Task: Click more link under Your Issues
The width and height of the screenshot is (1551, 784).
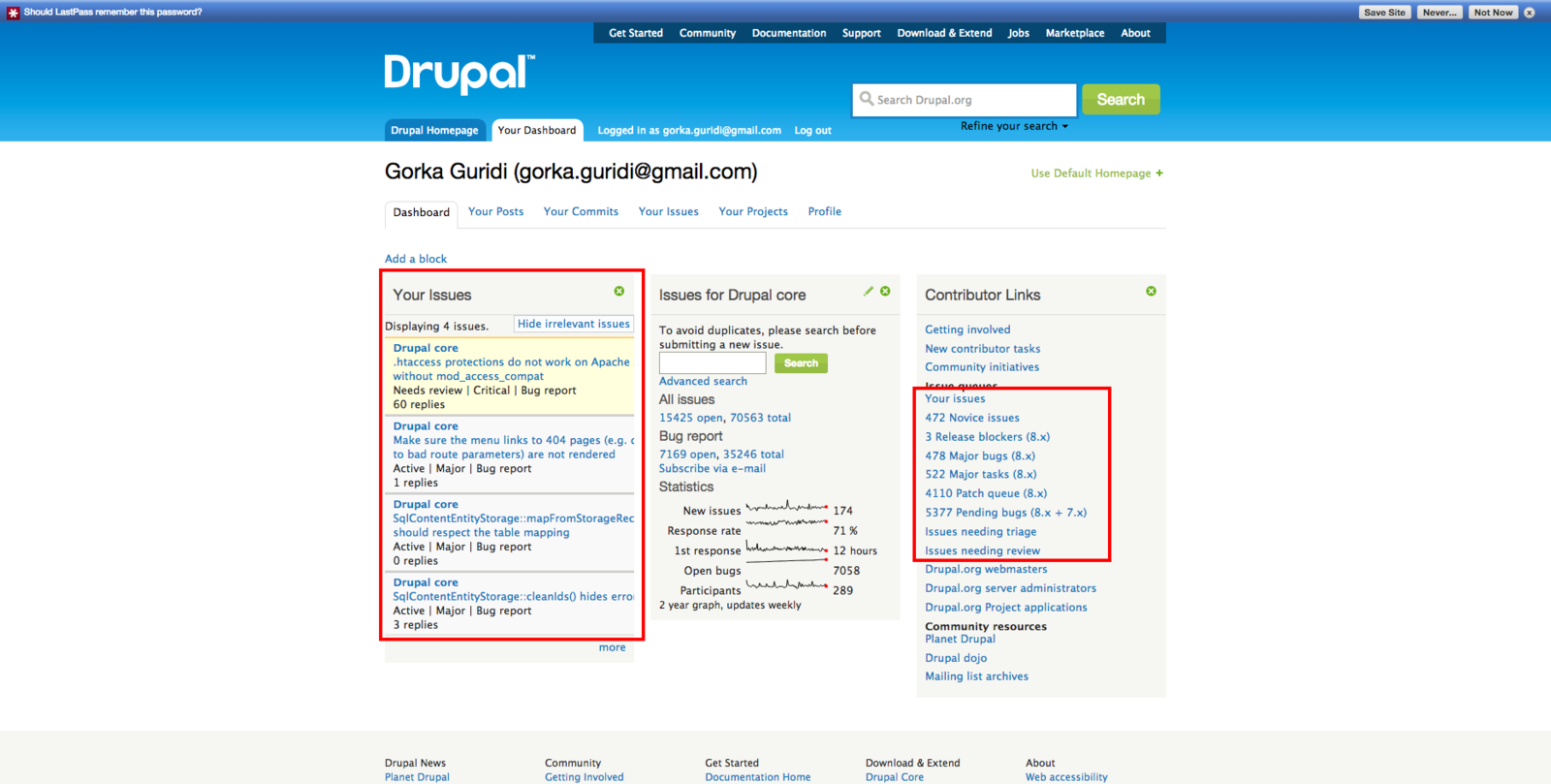Action: pos(612,647)
